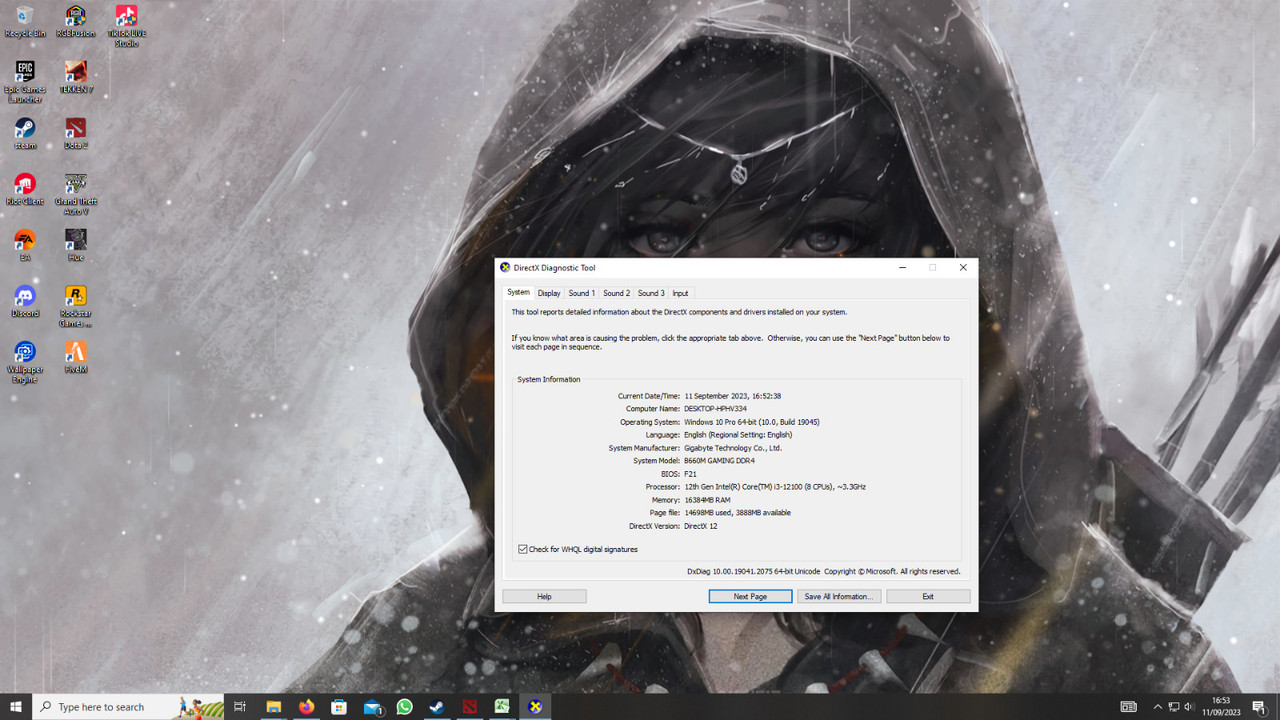
Task: Switch to the Input tab
Action: [680, 293]
